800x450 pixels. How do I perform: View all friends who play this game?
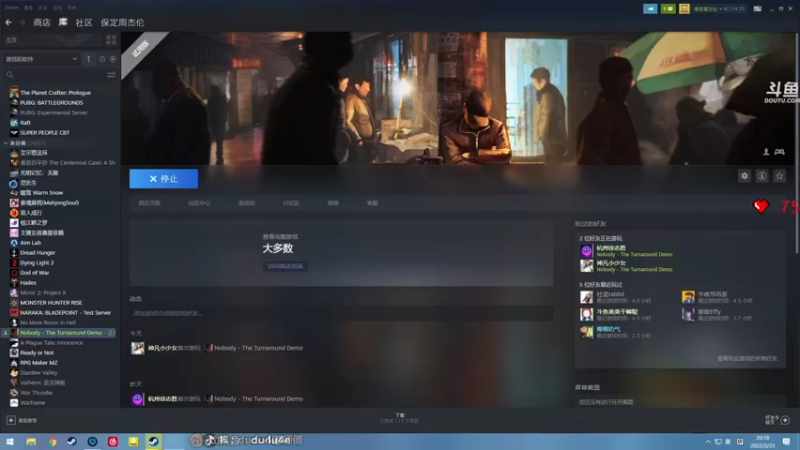coord(747,359)
